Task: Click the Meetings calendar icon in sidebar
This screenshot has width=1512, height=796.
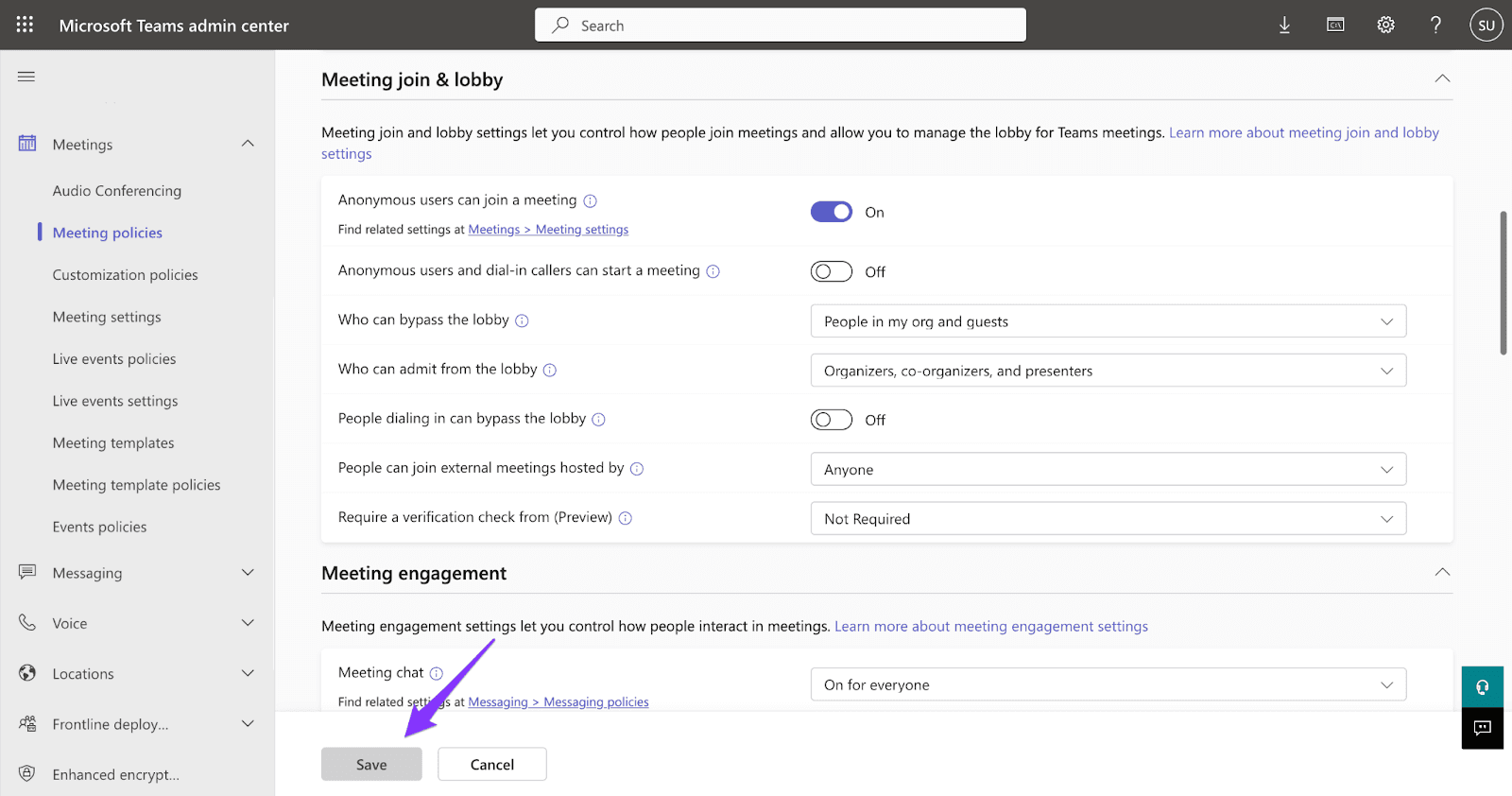Action: pyautogui.click(x=27, y=144)
